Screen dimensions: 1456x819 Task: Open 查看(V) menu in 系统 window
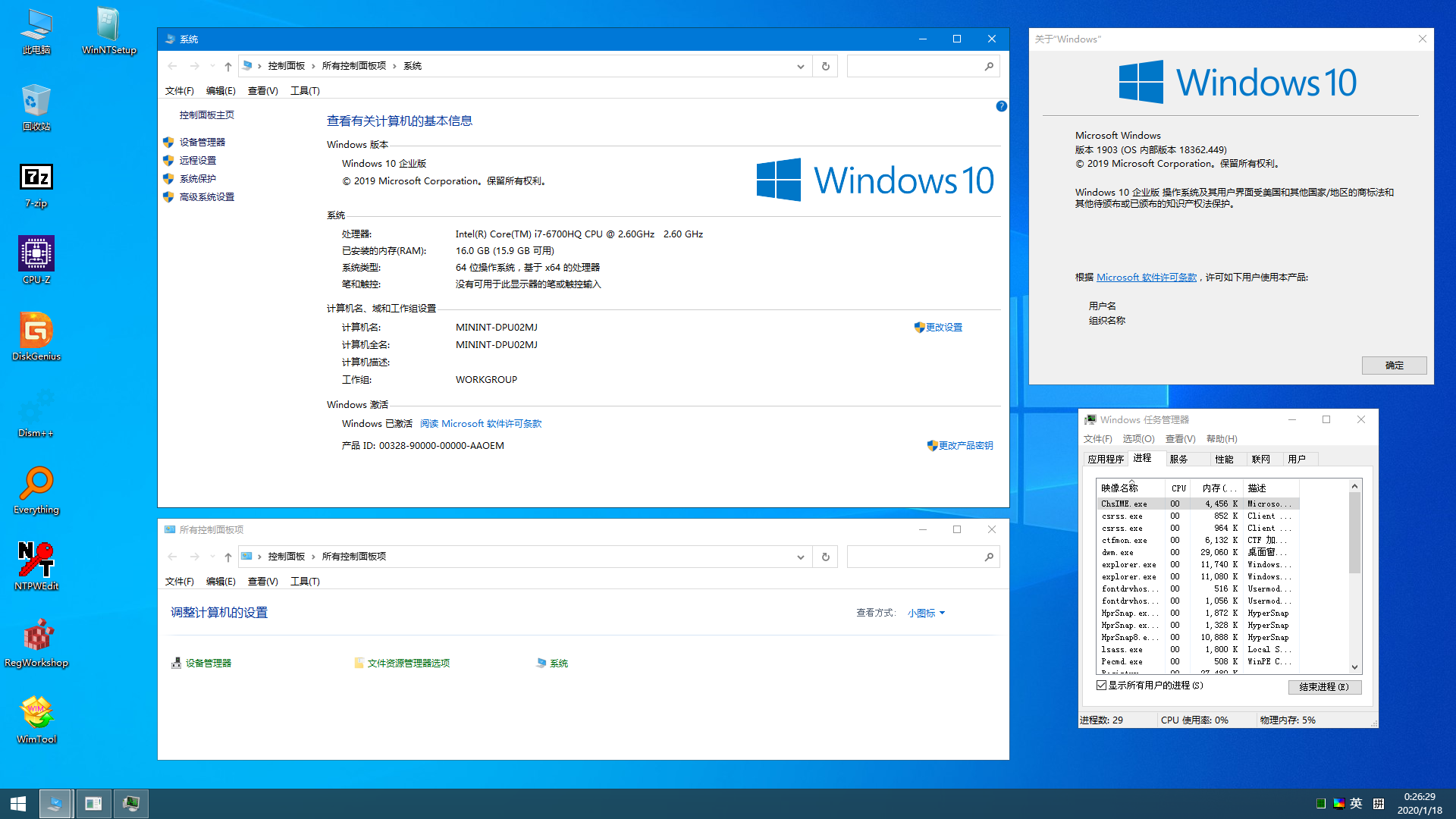coord(263,90)
